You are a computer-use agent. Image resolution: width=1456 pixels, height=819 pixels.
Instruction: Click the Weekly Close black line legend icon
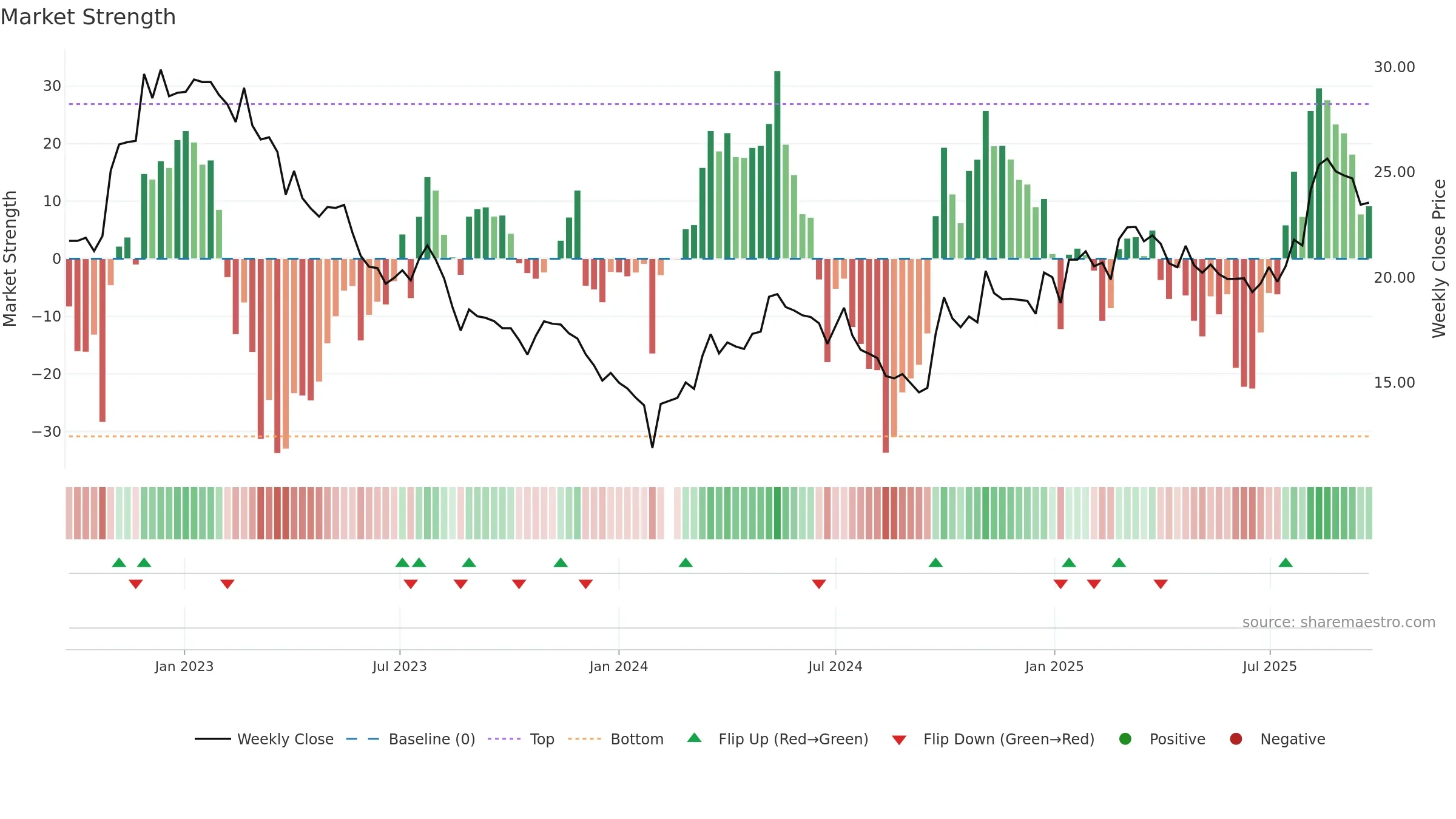click(x=212, y=739)
